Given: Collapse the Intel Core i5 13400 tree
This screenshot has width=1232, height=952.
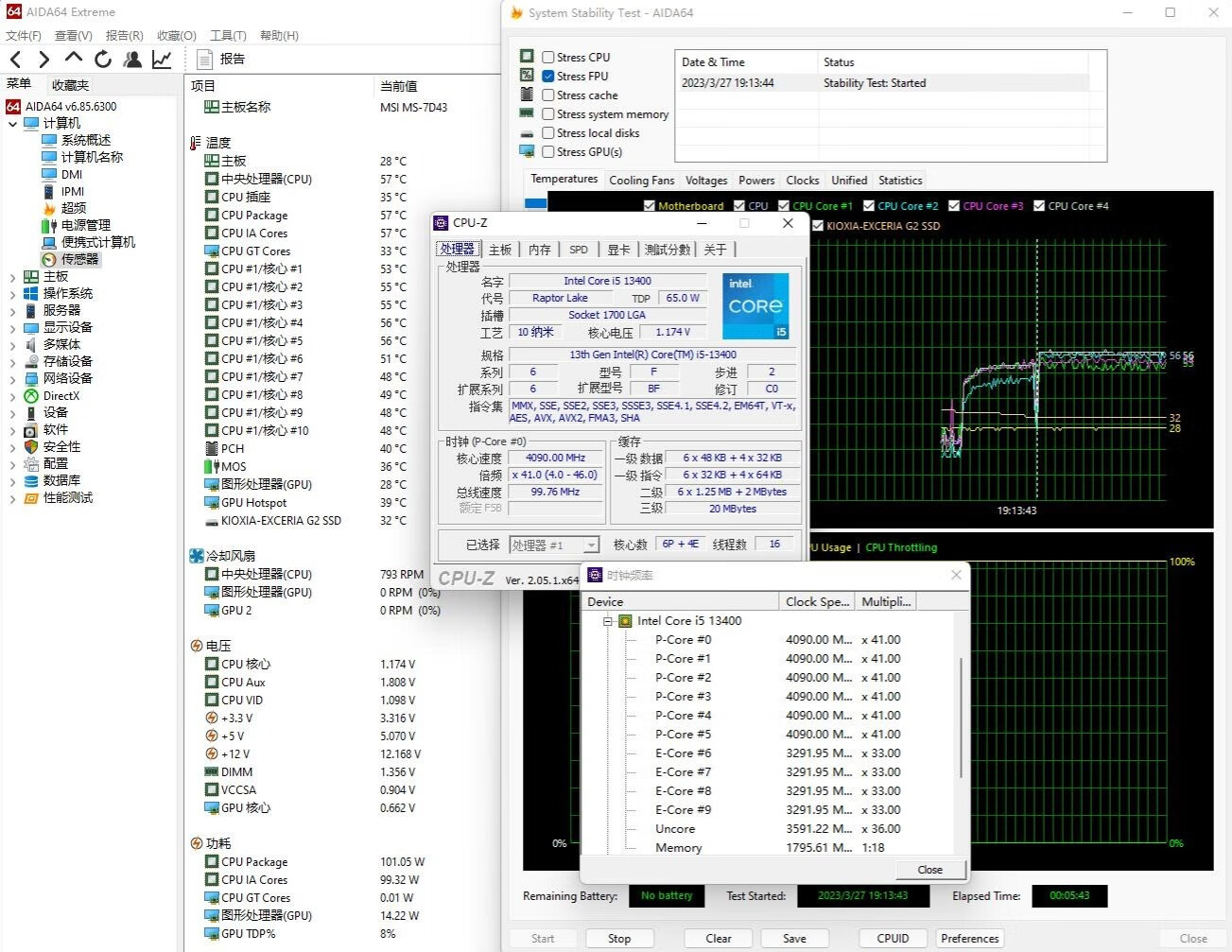Looking at the screenshot, I should [x=608, y=622].
